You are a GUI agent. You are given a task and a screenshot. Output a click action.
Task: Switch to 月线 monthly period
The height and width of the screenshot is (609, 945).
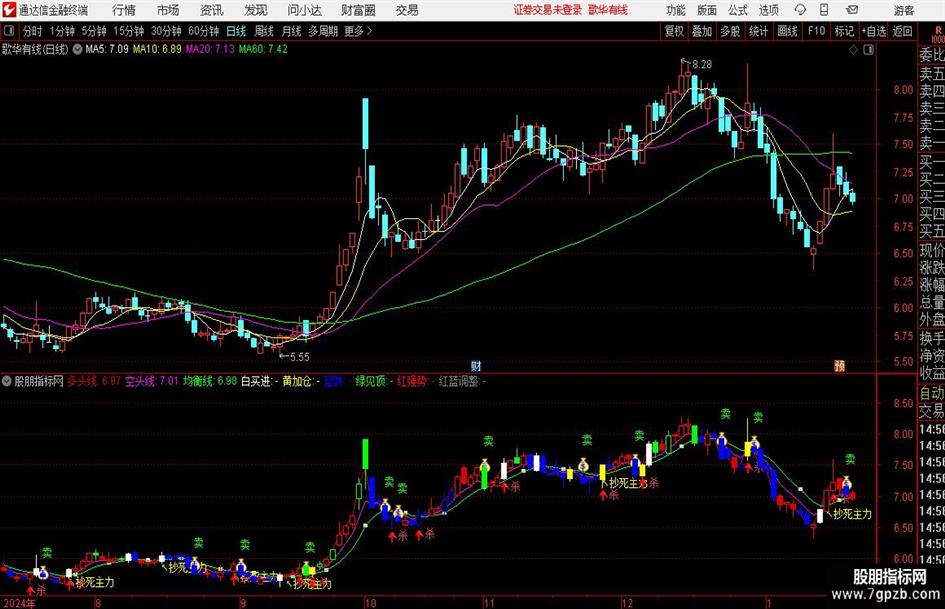click(x=291, y=31)
